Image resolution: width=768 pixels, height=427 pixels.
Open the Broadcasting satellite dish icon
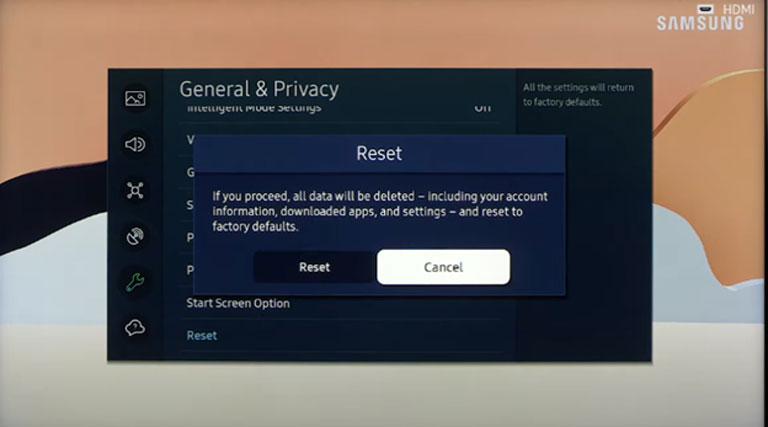pos(135,236)
